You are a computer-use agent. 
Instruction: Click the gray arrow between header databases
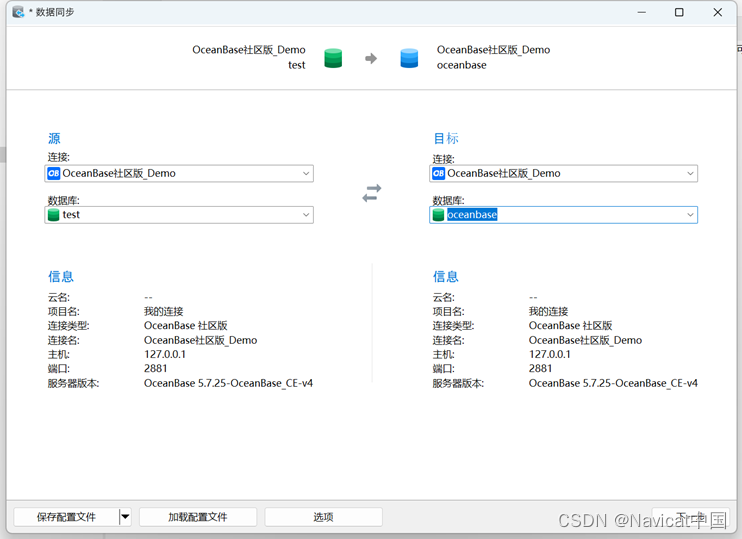[371, 58]
